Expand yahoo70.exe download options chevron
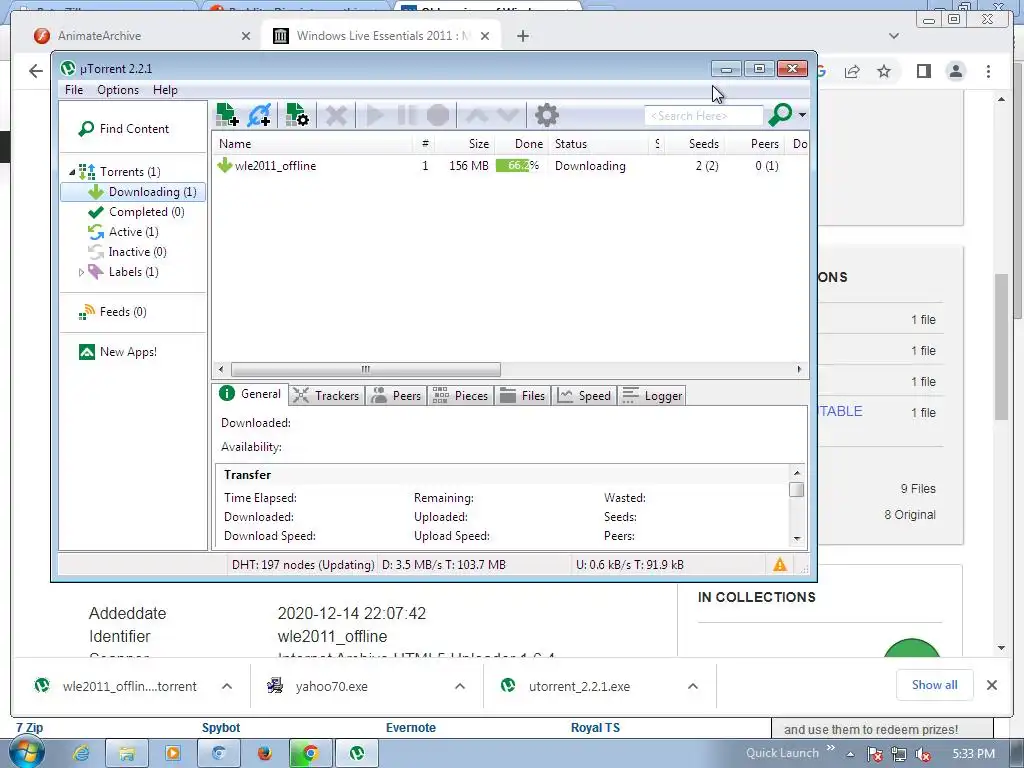Viewport: 1024px width, 768px height. [x=460, y=686]
